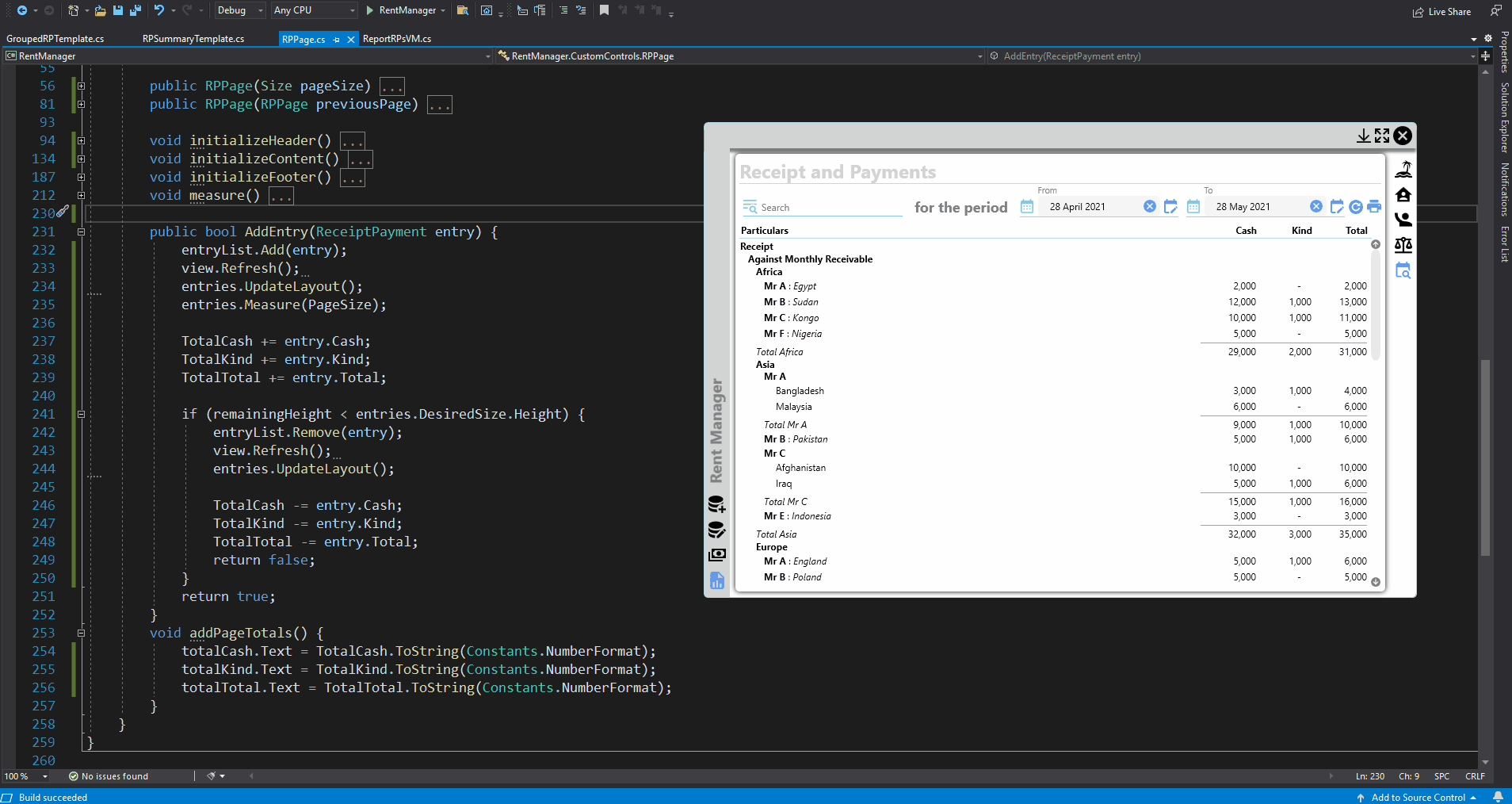Screen dimensions: 1512x804
Task: Collapse the if block at line 241
Action: point(81,414)
